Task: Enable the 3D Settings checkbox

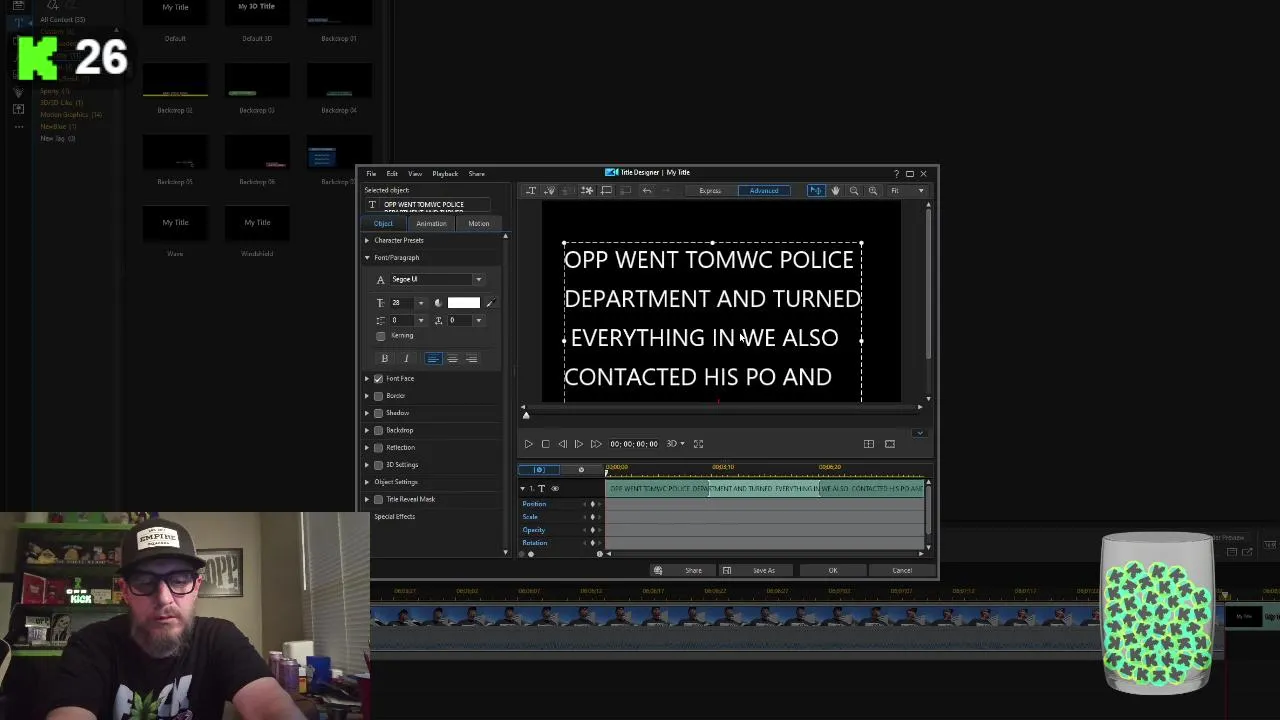Action: [x=378, y=465]
